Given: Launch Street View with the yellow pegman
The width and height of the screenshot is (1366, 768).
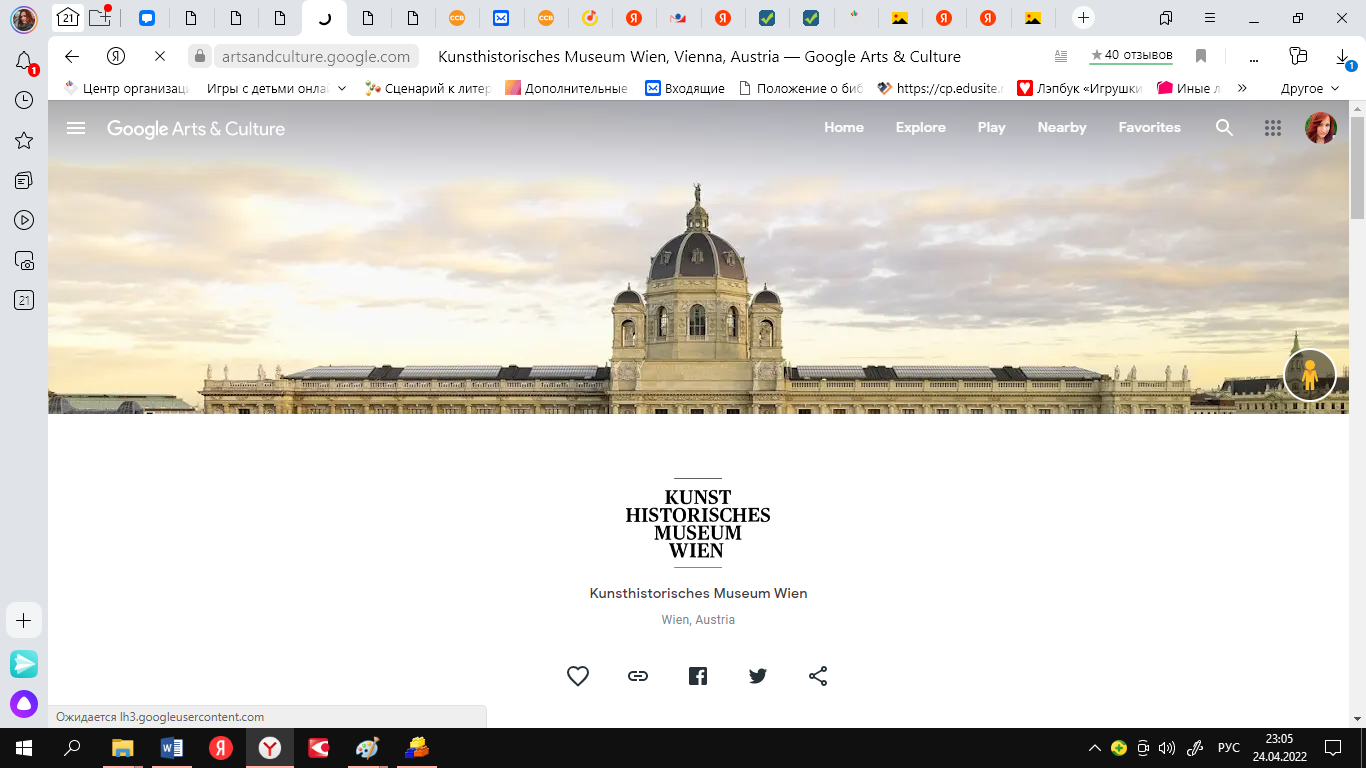Looking at the screenshot, I should pyautogui.click(x=1310, y=375).
